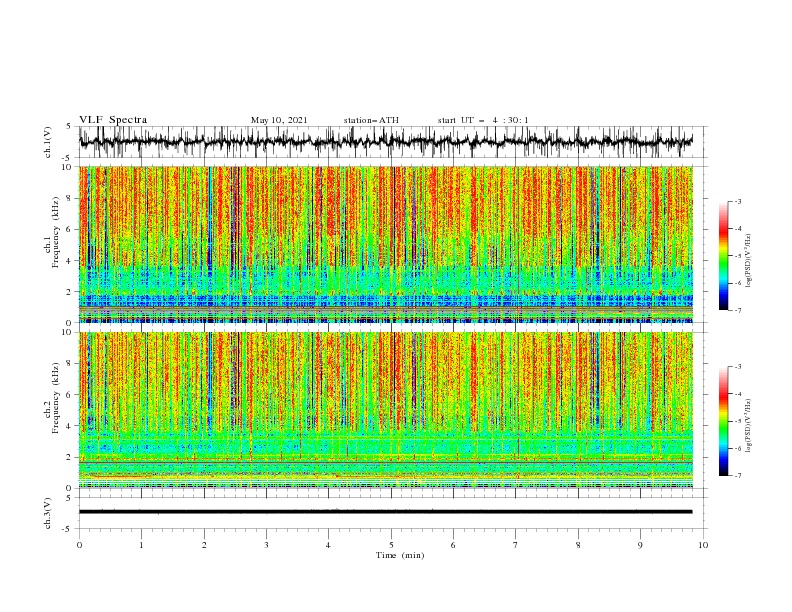The height and width of the screenshot is (612, 792).
Task: Click the ch.2 'log(PSD)(V²/Hz)' colorbar label
Action: pos(749,425)
